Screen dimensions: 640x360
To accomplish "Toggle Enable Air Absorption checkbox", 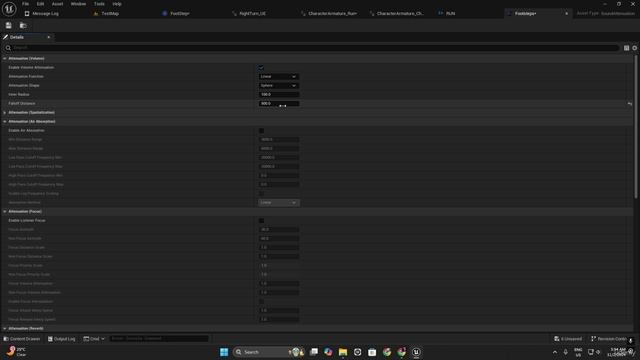I will pos(261,131).
